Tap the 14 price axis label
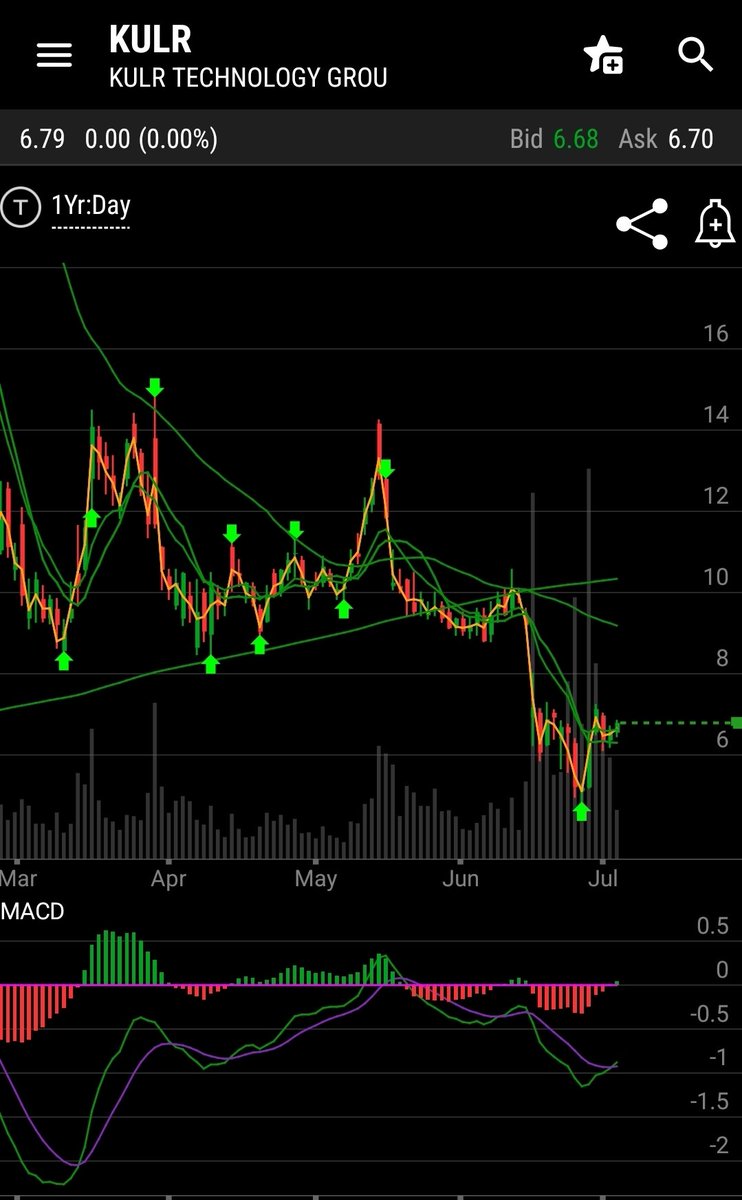The width and height of the screenshot is (742, 1200). tap(716, 414)
